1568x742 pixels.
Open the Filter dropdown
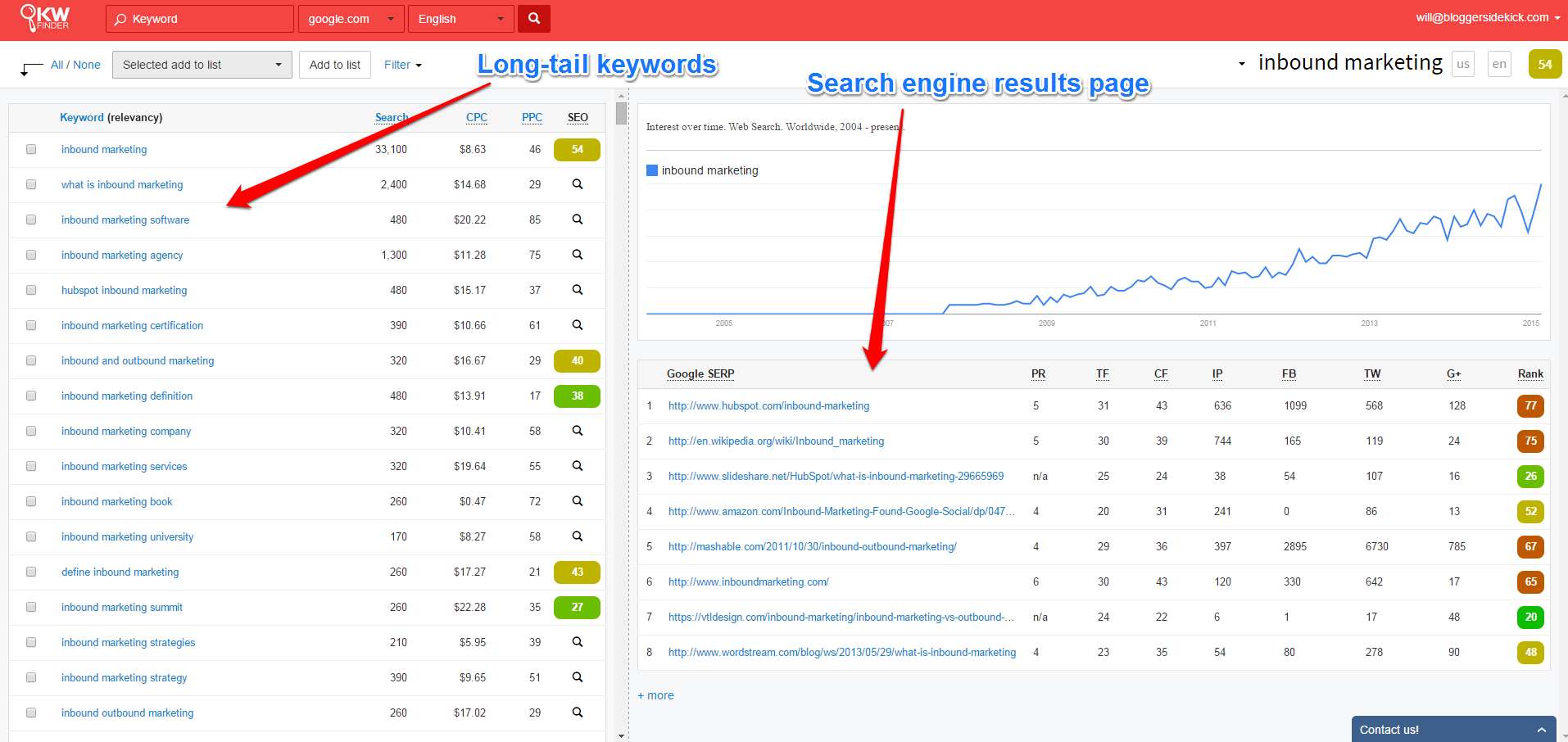403,65
